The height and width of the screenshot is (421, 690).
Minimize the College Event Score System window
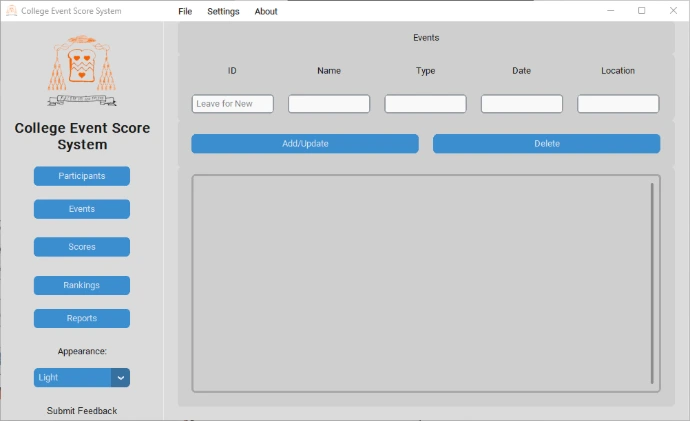(x=610, y=11)
